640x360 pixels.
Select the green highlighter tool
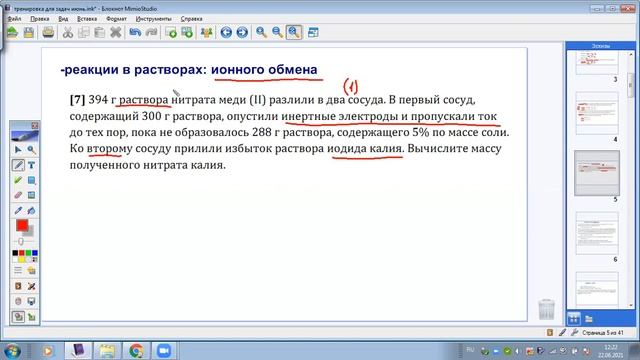(18, 180)
